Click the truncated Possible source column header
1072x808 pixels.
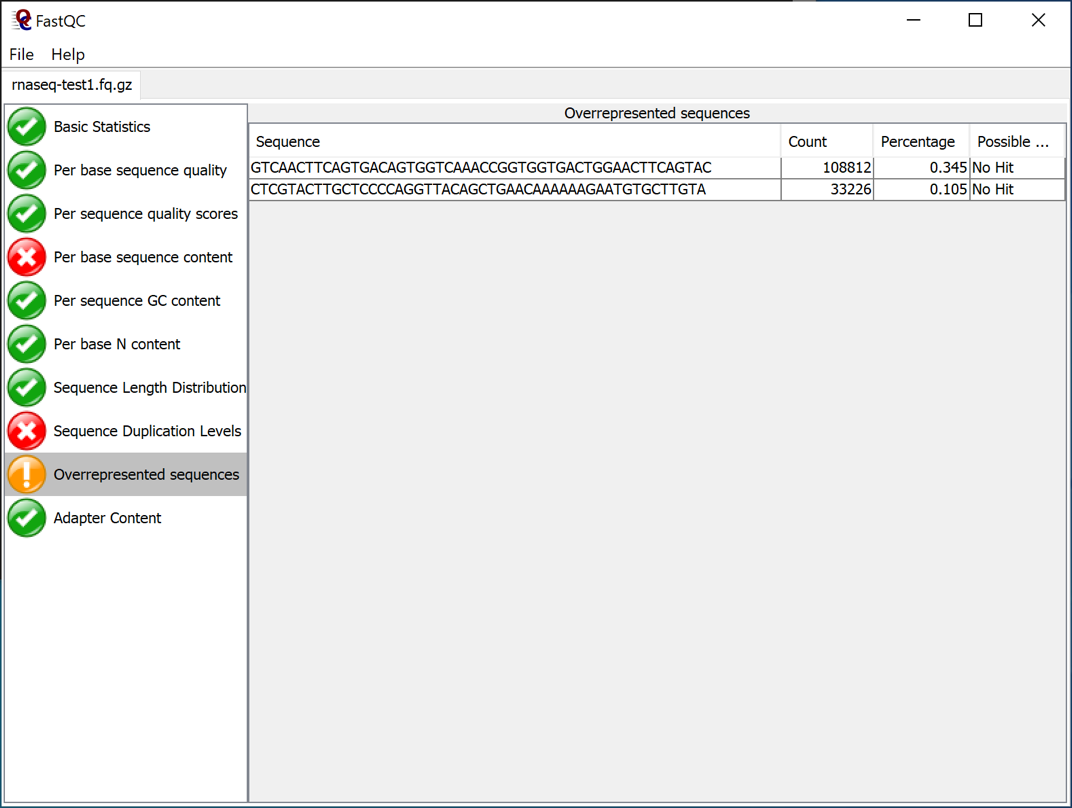(x=1015, y=142)
